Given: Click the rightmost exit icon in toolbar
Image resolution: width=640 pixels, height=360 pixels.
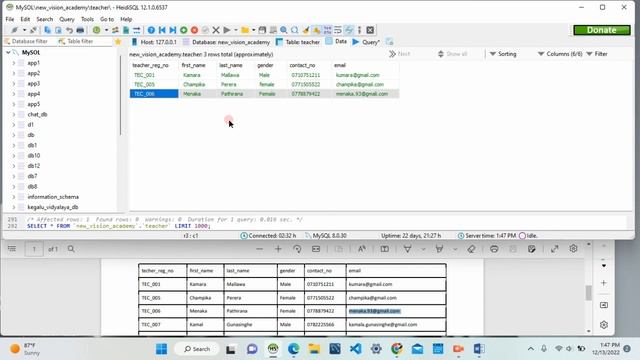Looking at the screenshot, I should [370, 30].
